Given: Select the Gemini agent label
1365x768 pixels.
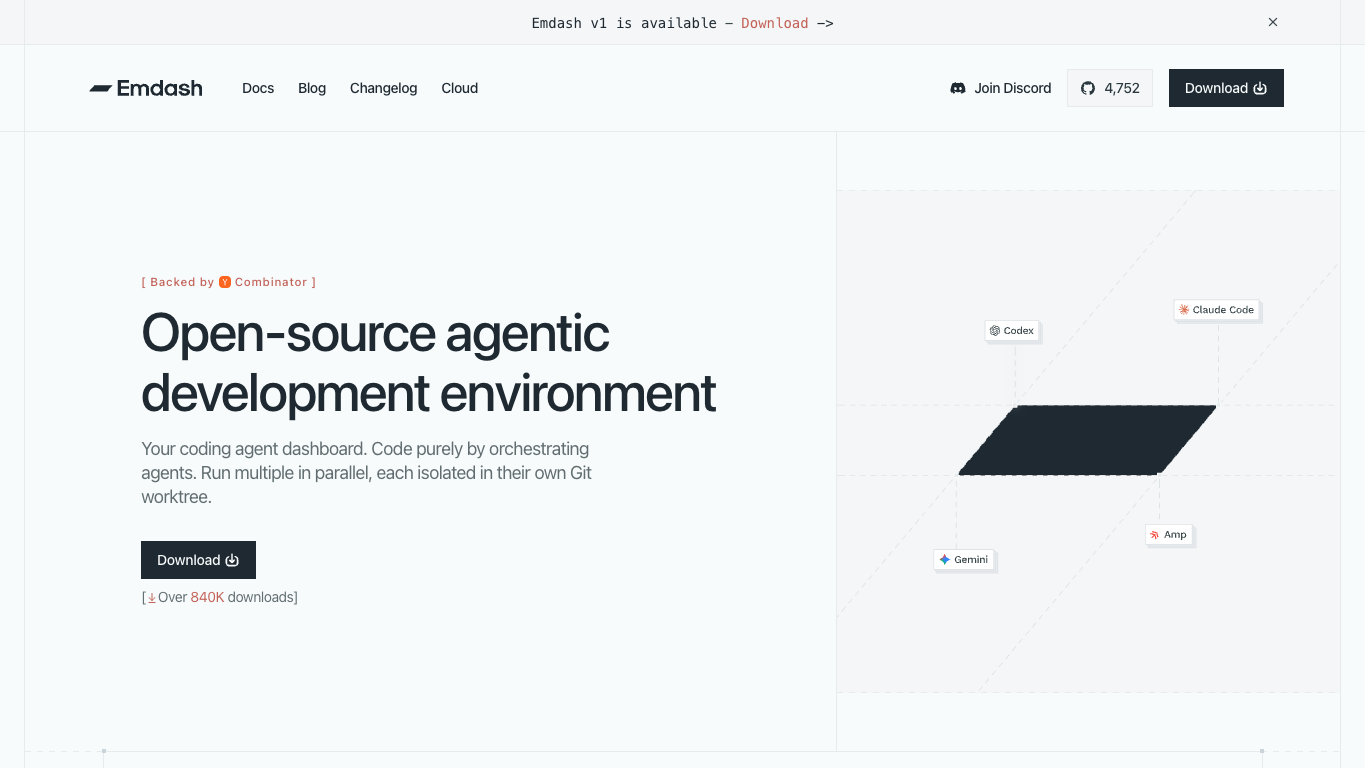Looking at the screenshot, I should 964,560.
